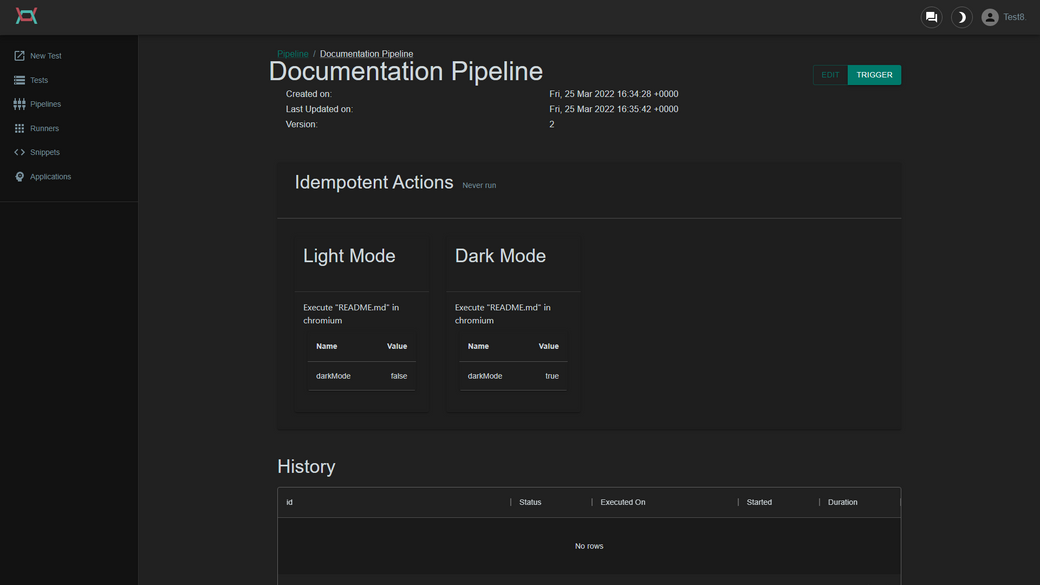1040x585 pixels.
Task: Click the New Test pencil icon
Action: [19, 56]
